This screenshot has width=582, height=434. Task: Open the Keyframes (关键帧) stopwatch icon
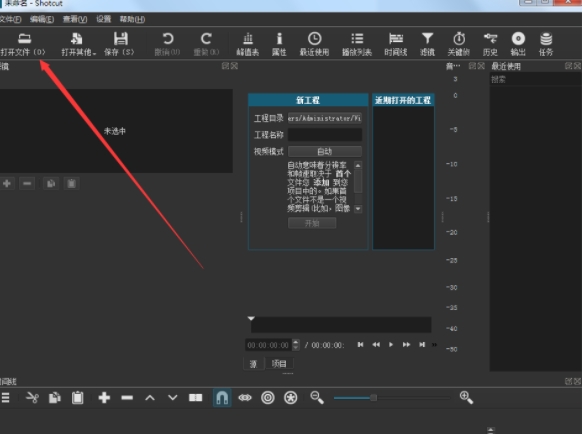[x=459, y=44]
